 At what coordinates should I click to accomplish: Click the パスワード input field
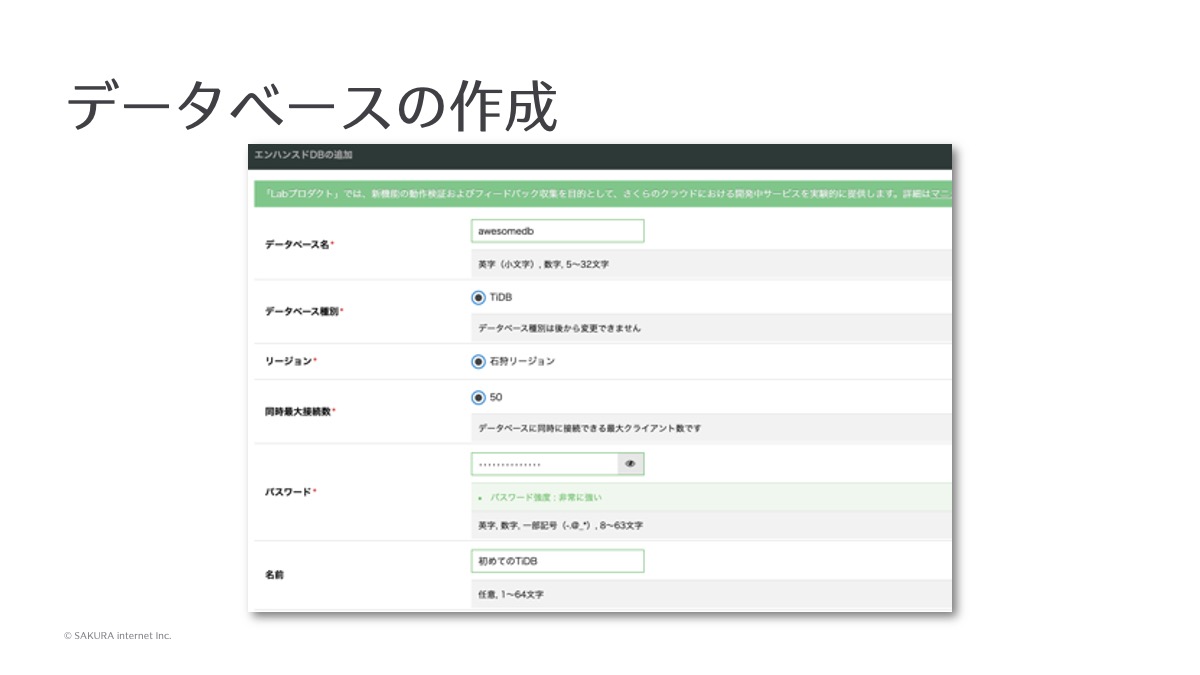coord(544,464)
